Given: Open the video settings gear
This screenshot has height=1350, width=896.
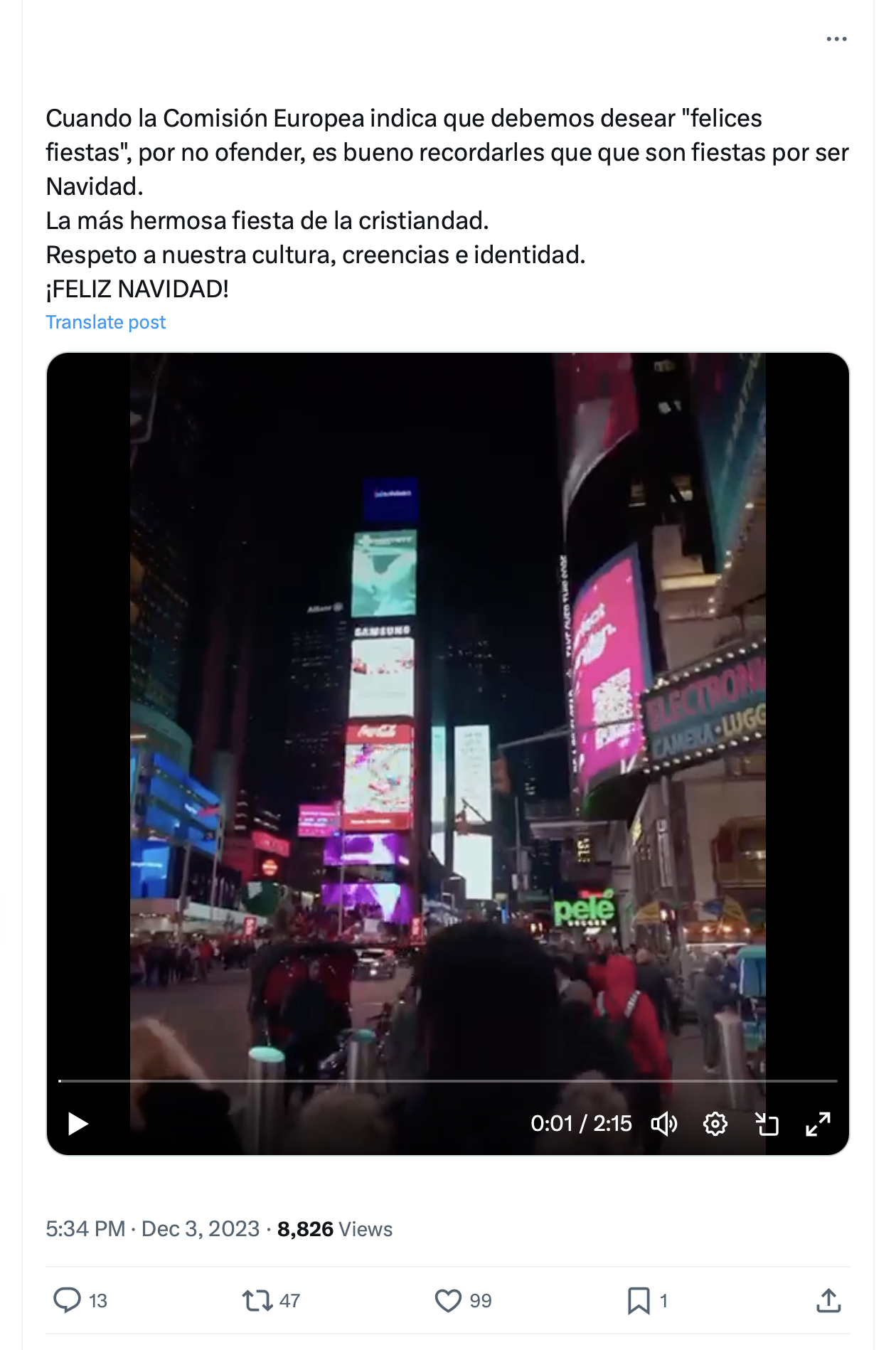Looking at the screenshot, I should pos(715,1124).
